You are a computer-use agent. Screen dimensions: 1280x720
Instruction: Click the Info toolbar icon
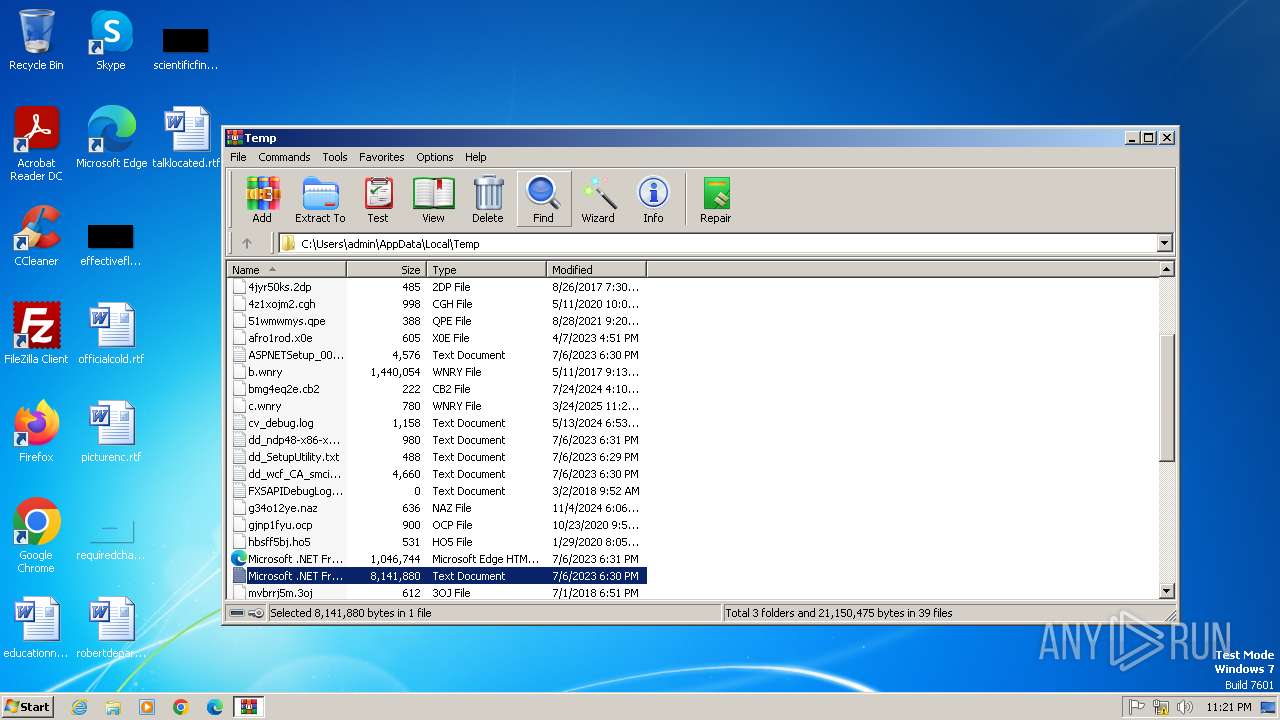pos(653,199)
